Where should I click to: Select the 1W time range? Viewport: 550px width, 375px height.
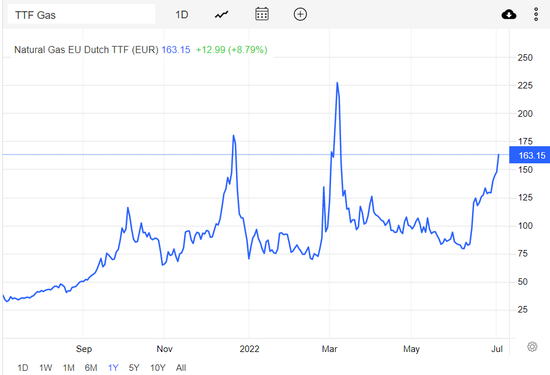click(x=46, y=368)
